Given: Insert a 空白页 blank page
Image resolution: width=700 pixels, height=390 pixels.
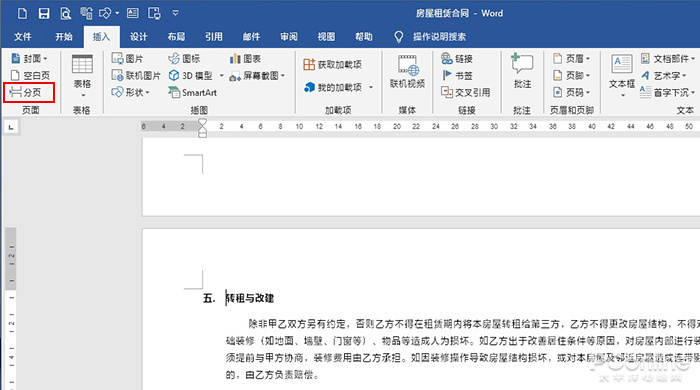Looking at the screenshot, I should [30, 75].
